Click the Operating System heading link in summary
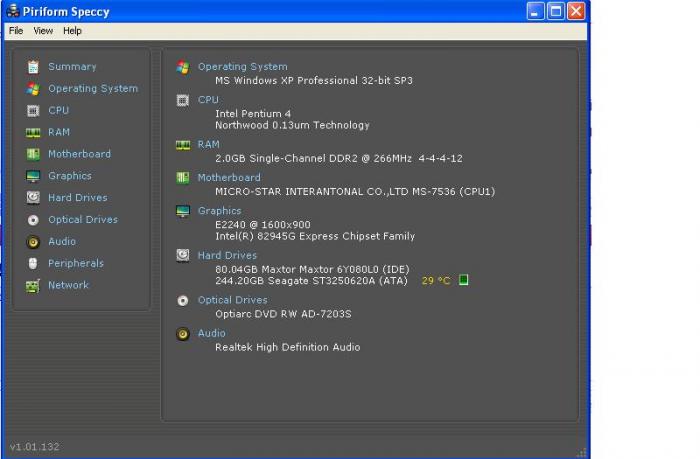The height and width of the screenshot is (459, 700). pos(242,67)
